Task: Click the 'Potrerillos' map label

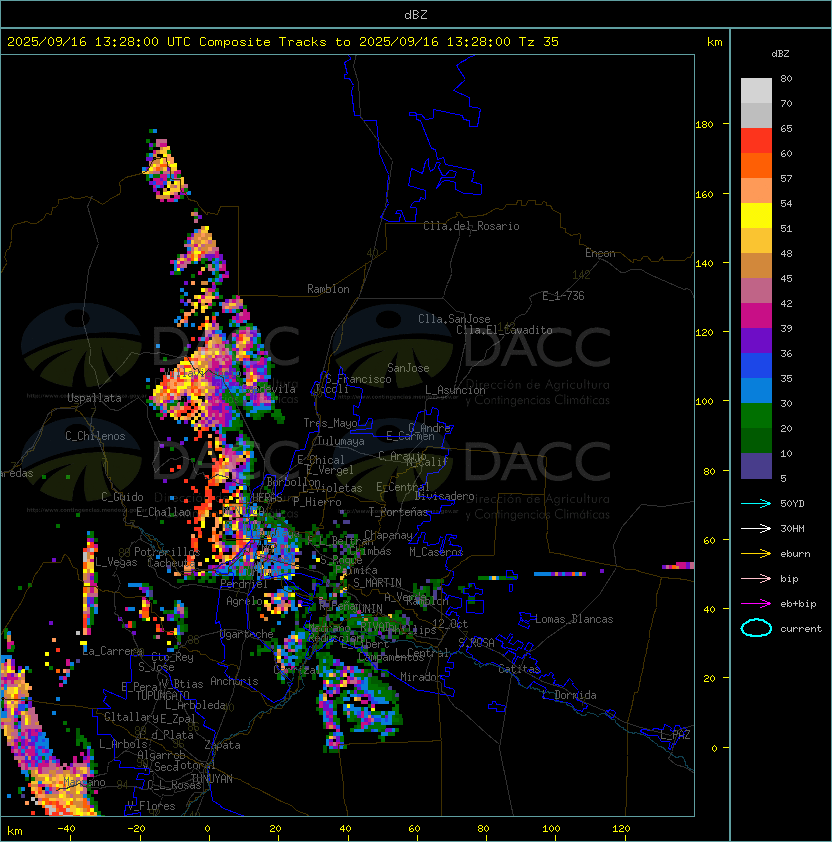Action: pyautogui.click(x=167, y=551)
